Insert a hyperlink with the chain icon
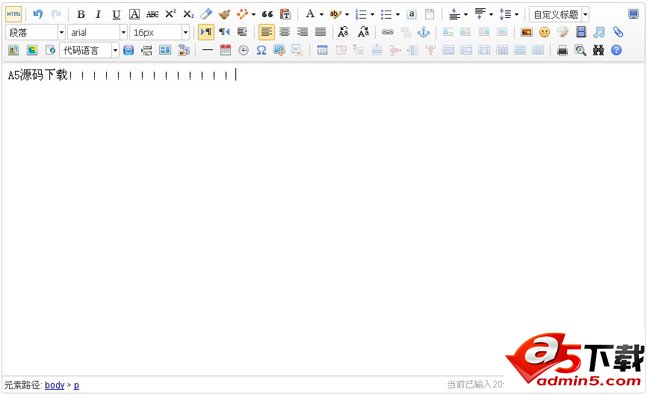 click(x=388, y=32)
